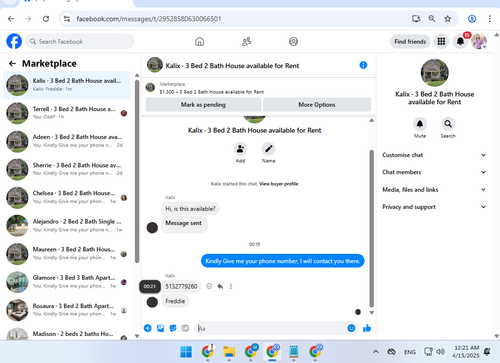Open the emoji picker

tap(351, 328)
